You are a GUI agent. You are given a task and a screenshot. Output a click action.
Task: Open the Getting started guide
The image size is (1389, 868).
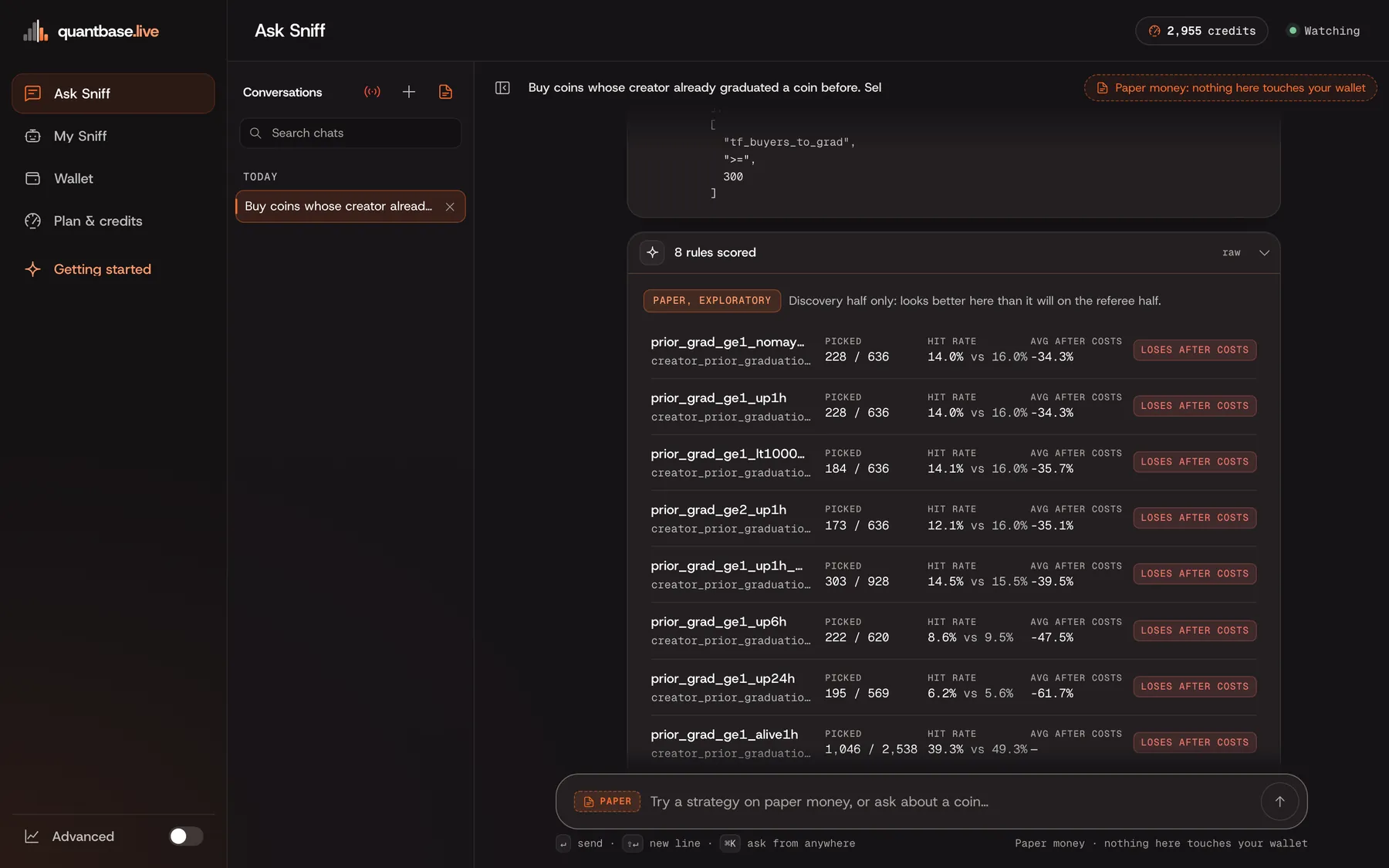(113, 269)
